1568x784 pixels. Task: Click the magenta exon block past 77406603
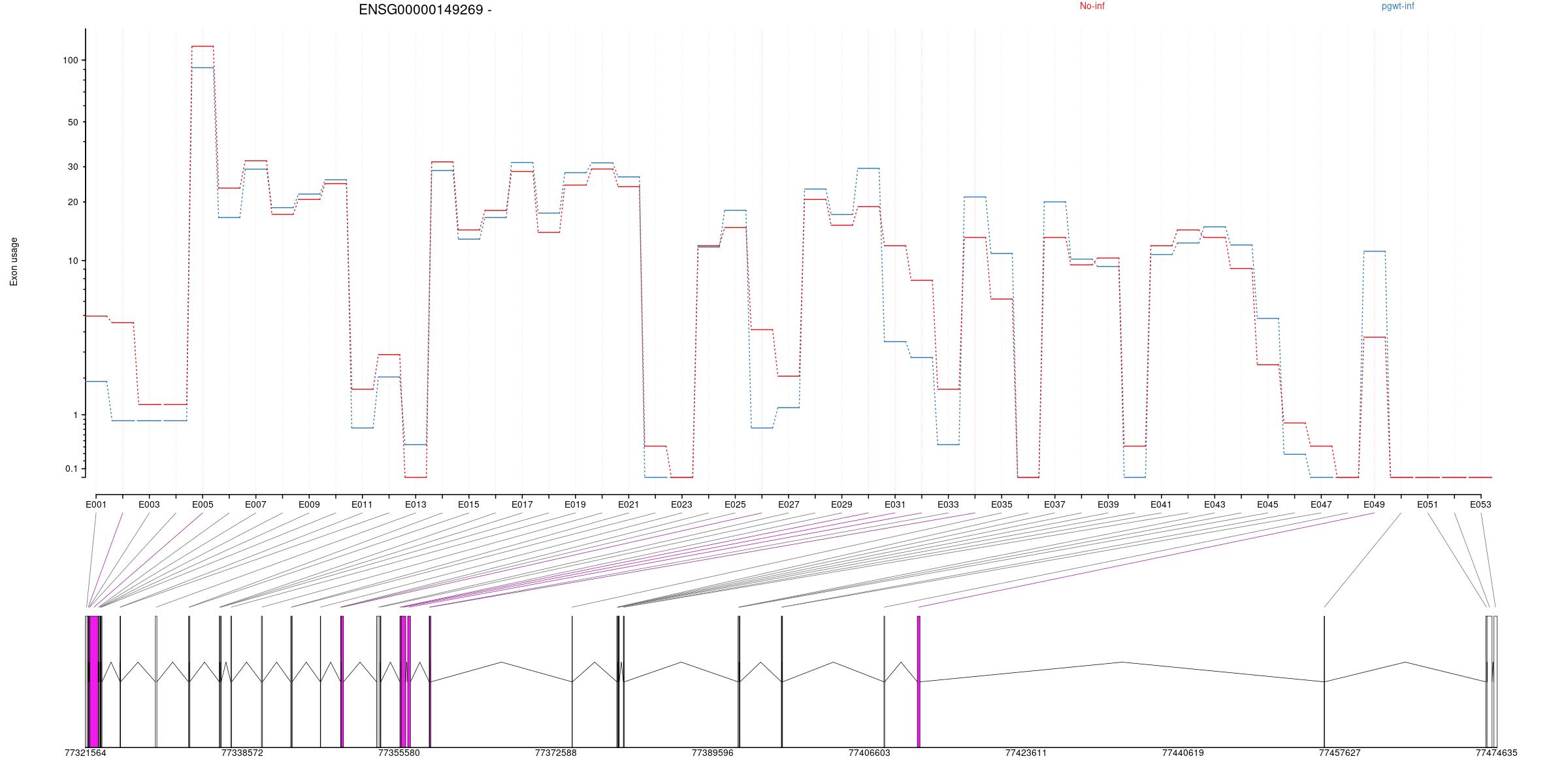click(919, 681)
